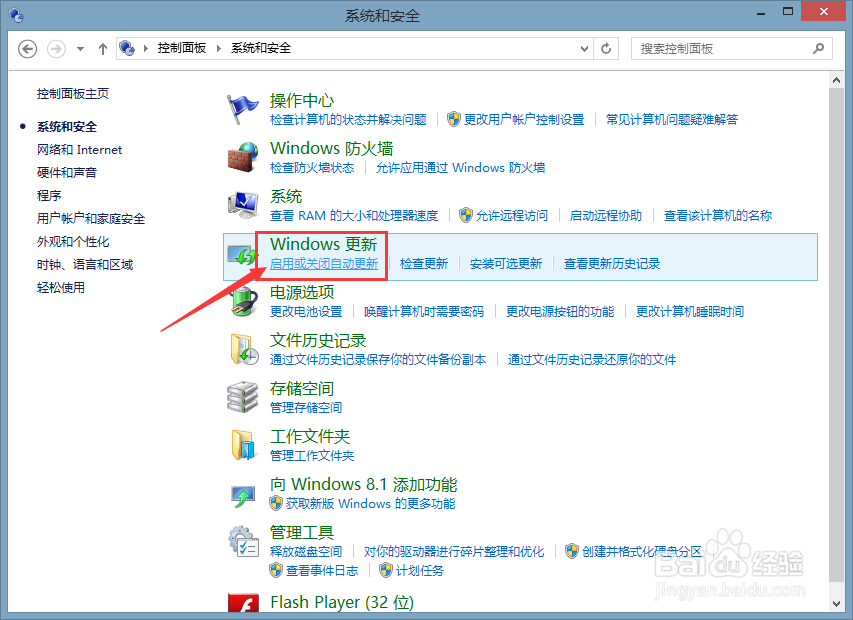Expand the address bar history dropdown
853x620 pixels.
pyautogui.click(x=584, y=48)
